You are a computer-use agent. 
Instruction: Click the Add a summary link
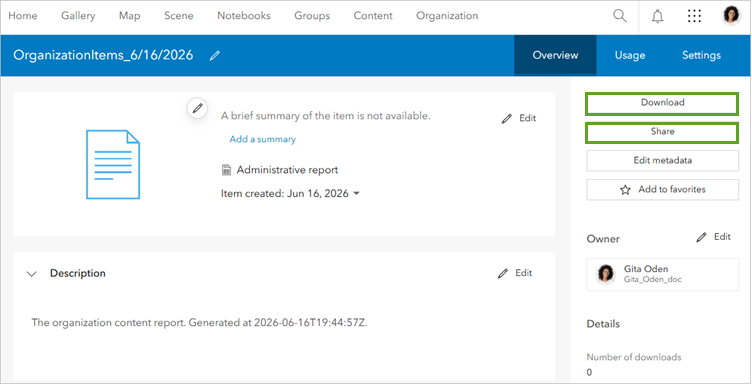262,140
